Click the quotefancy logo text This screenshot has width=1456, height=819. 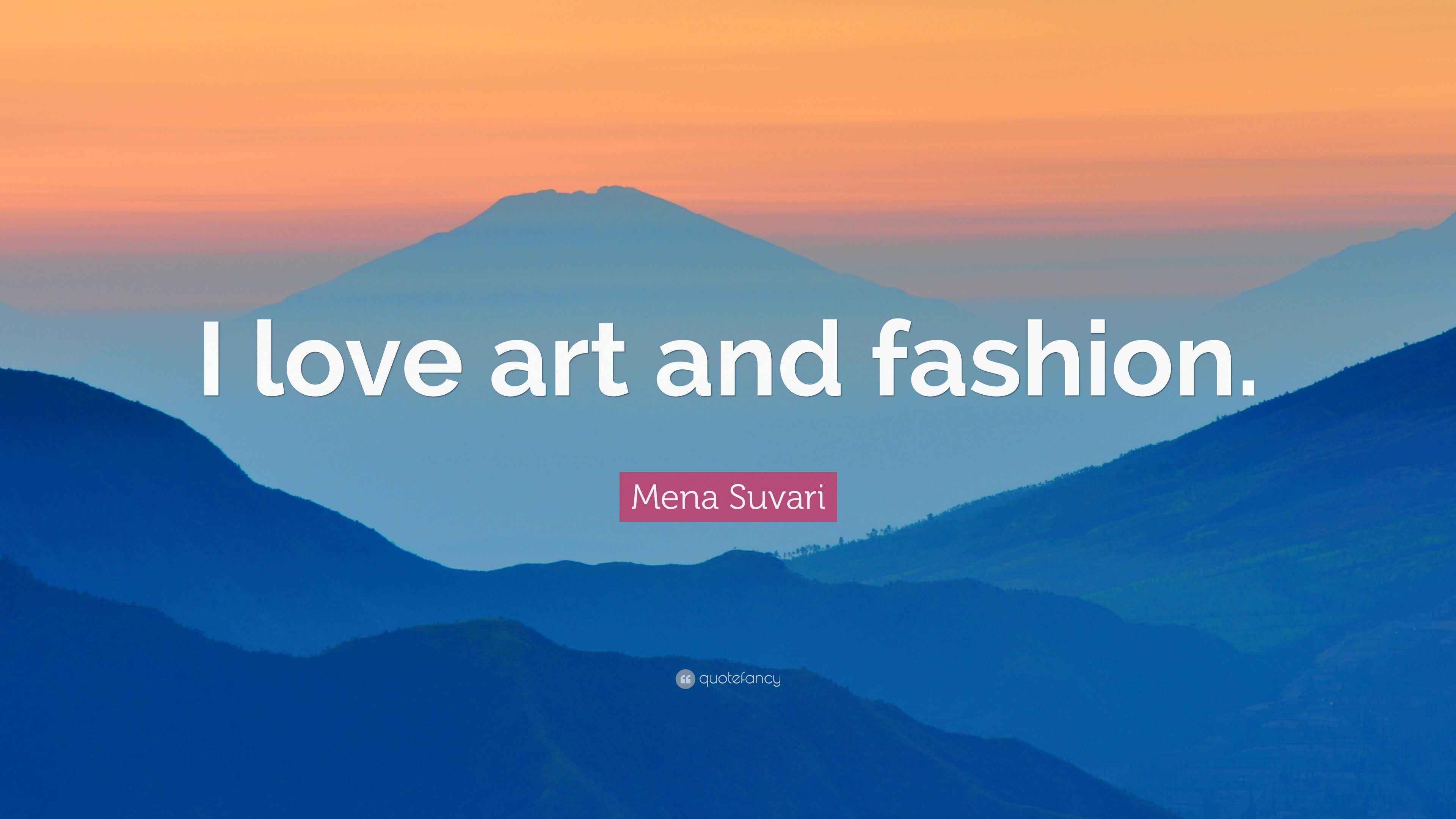tap(740, 679)
